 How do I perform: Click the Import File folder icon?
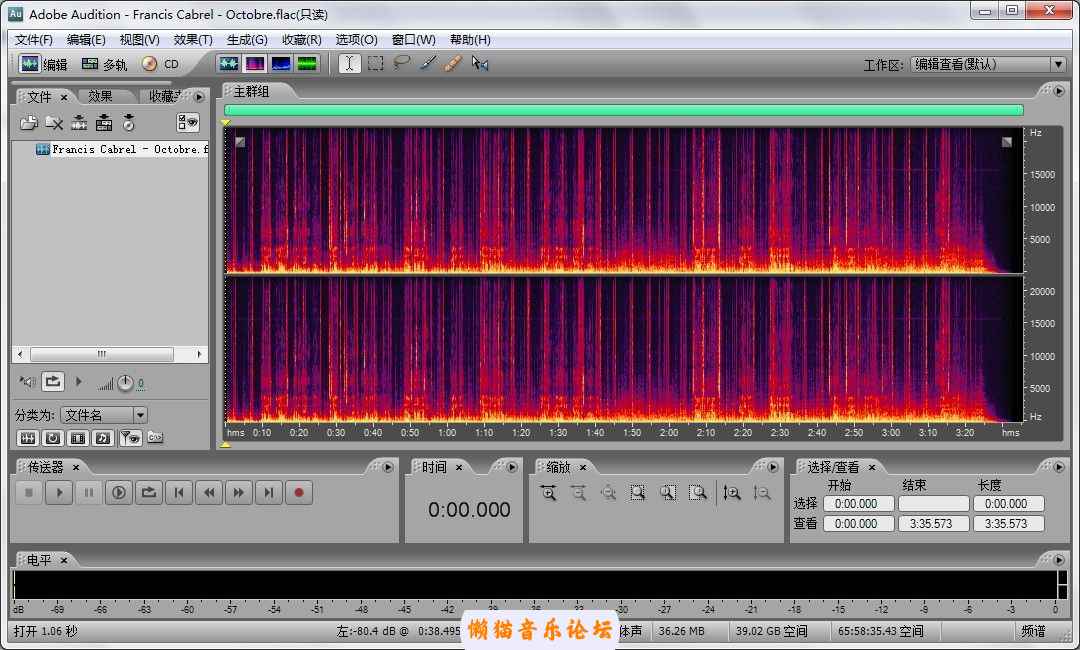click(x=28, y=123)
